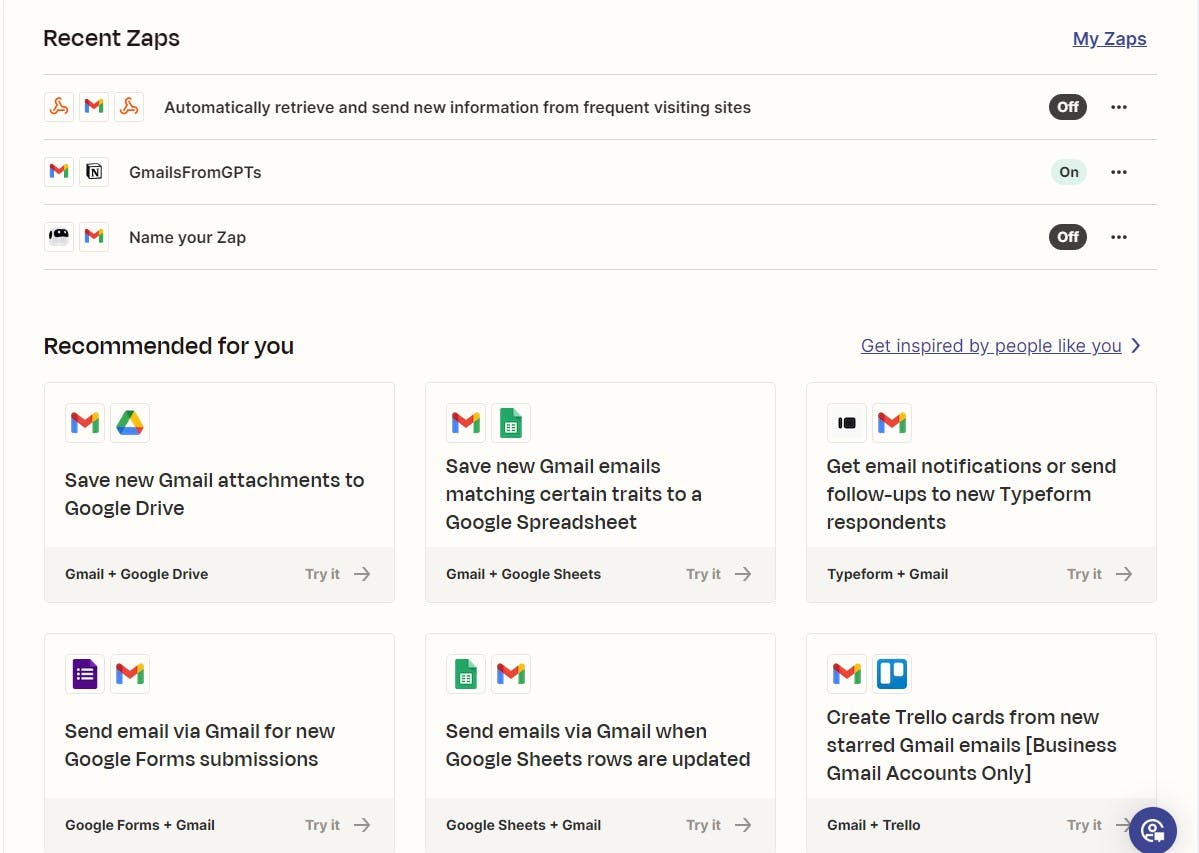Click Try it on the Gmail + Google Drive card
This screenshot has width=1199, height=853.
[322, 574]
